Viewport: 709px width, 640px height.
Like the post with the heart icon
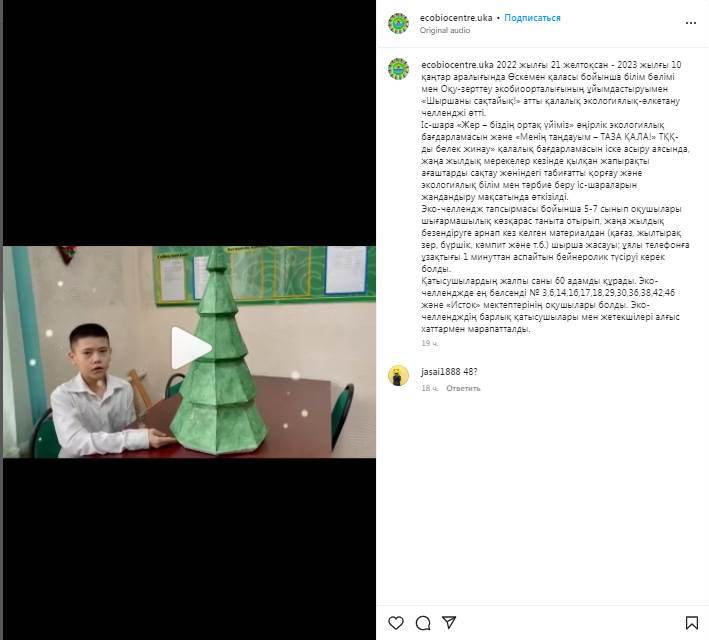(396, 623)
